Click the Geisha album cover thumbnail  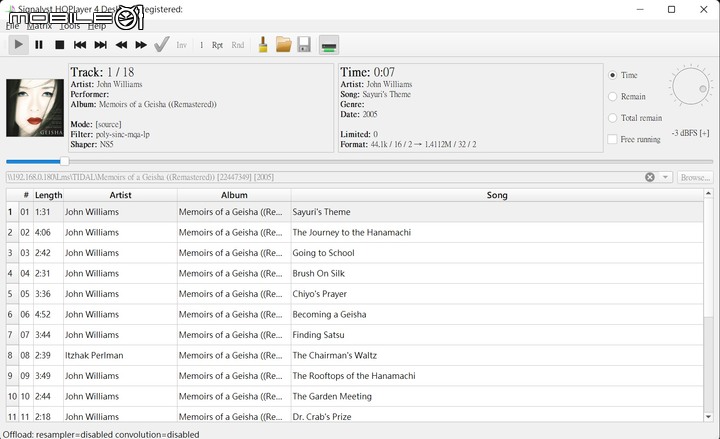pos(35,108)
